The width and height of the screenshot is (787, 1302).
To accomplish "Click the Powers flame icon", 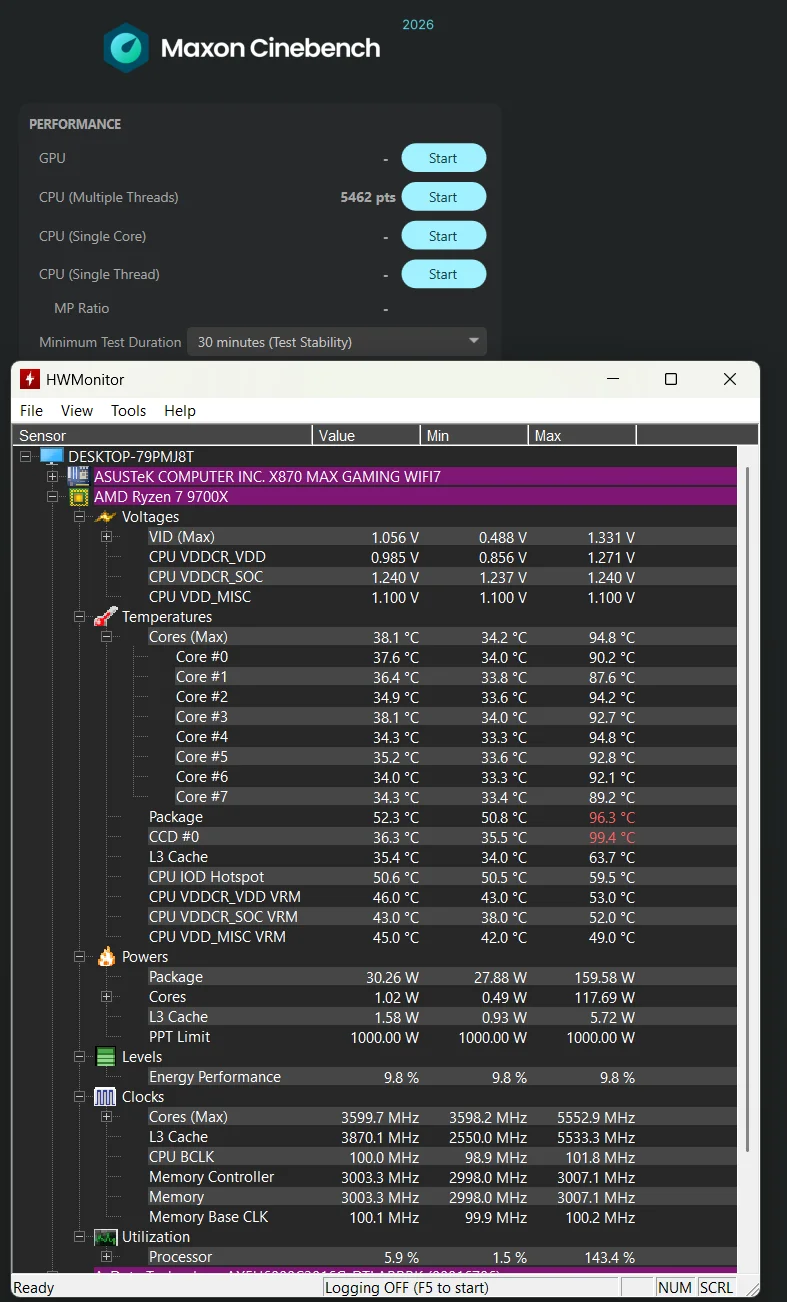I will [x=106, y=957].
